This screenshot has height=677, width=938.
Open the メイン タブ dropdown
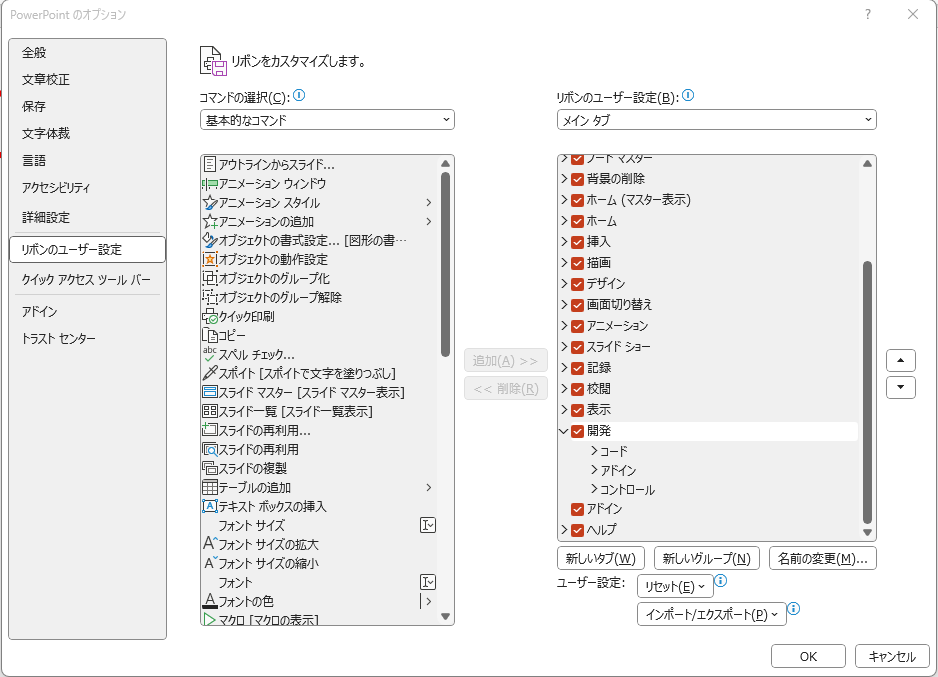(716, 120)
